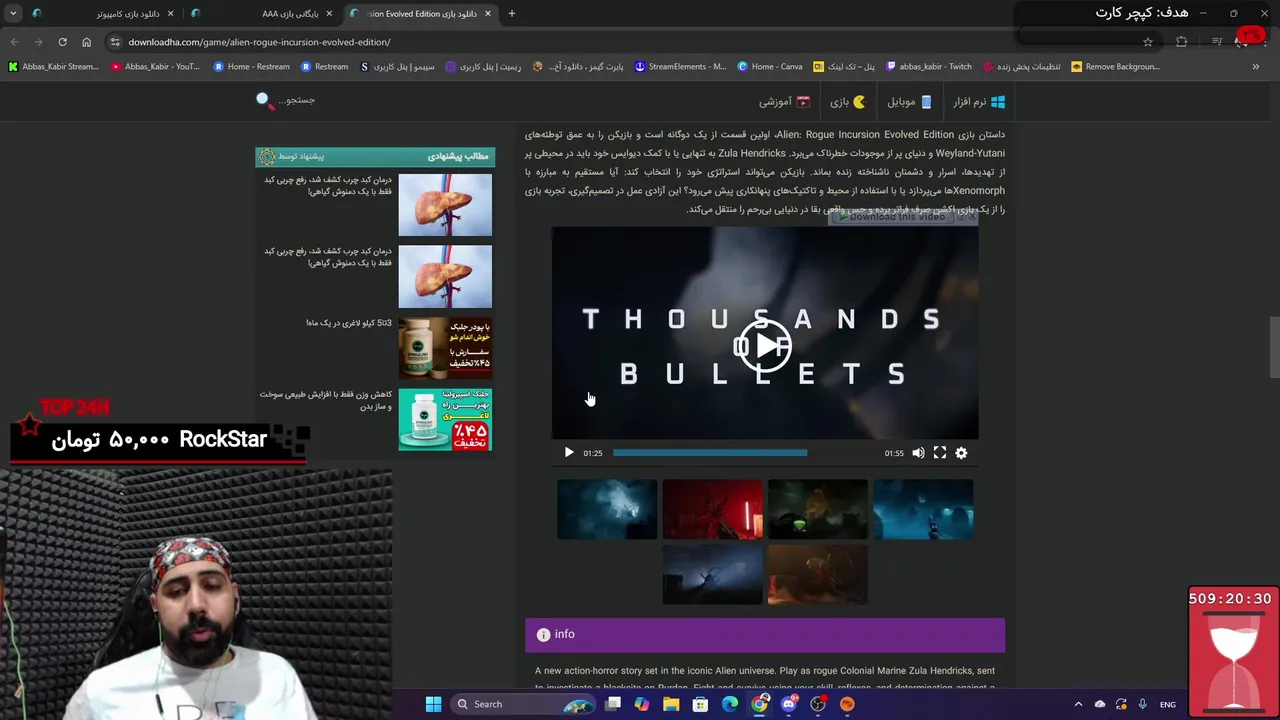Open OBS Studio from taskbar
1280x720 pixels.
pos(818,704)
